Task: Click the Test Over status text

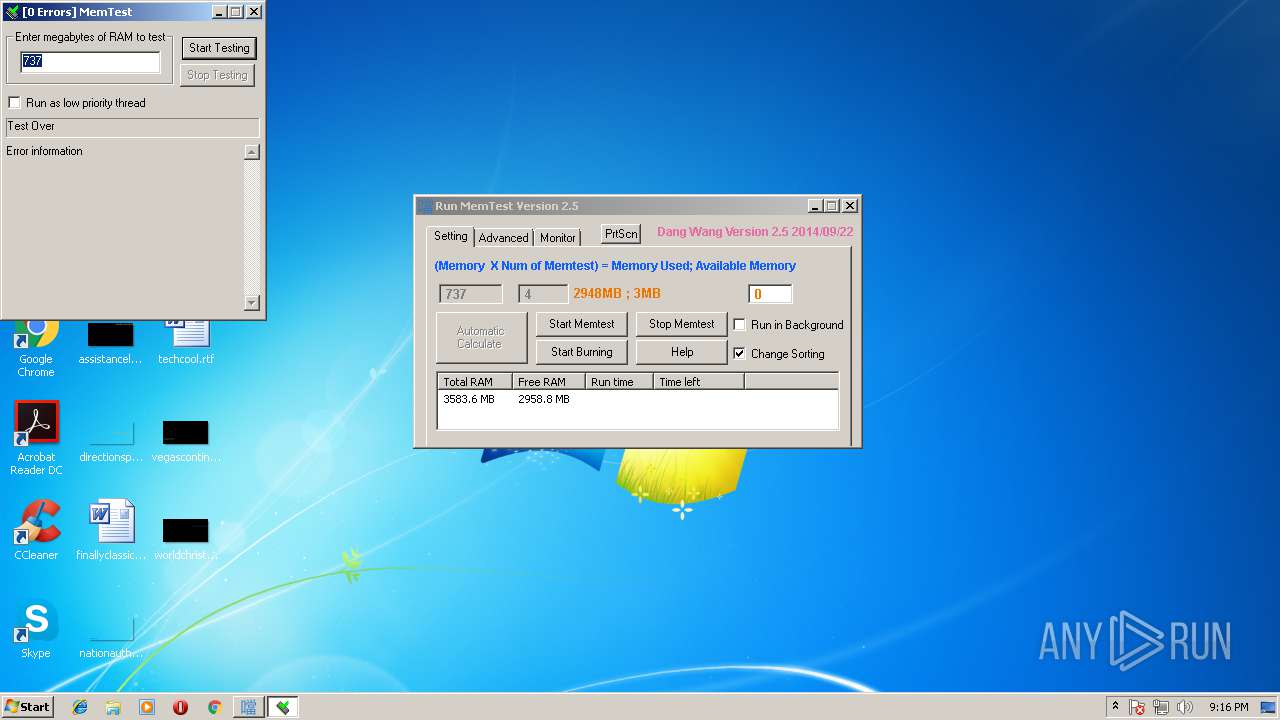Action: point(31,126)
